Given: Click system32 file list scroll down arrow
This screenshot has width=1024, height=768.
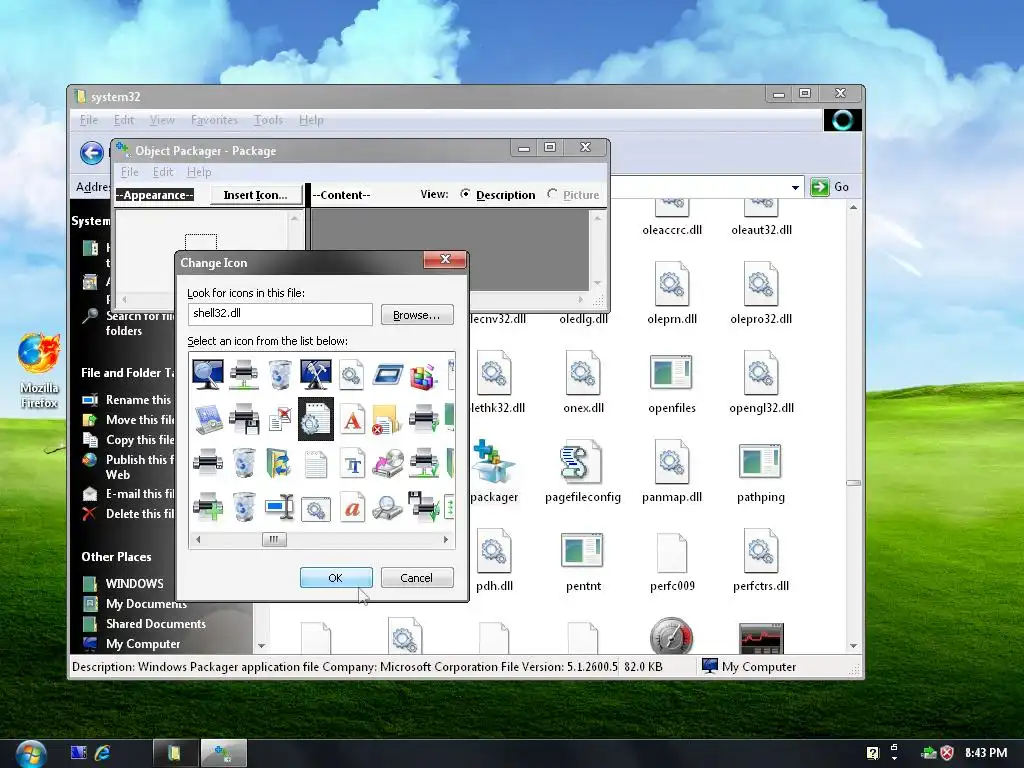Looking at the screenshot, I should [853, 645].
